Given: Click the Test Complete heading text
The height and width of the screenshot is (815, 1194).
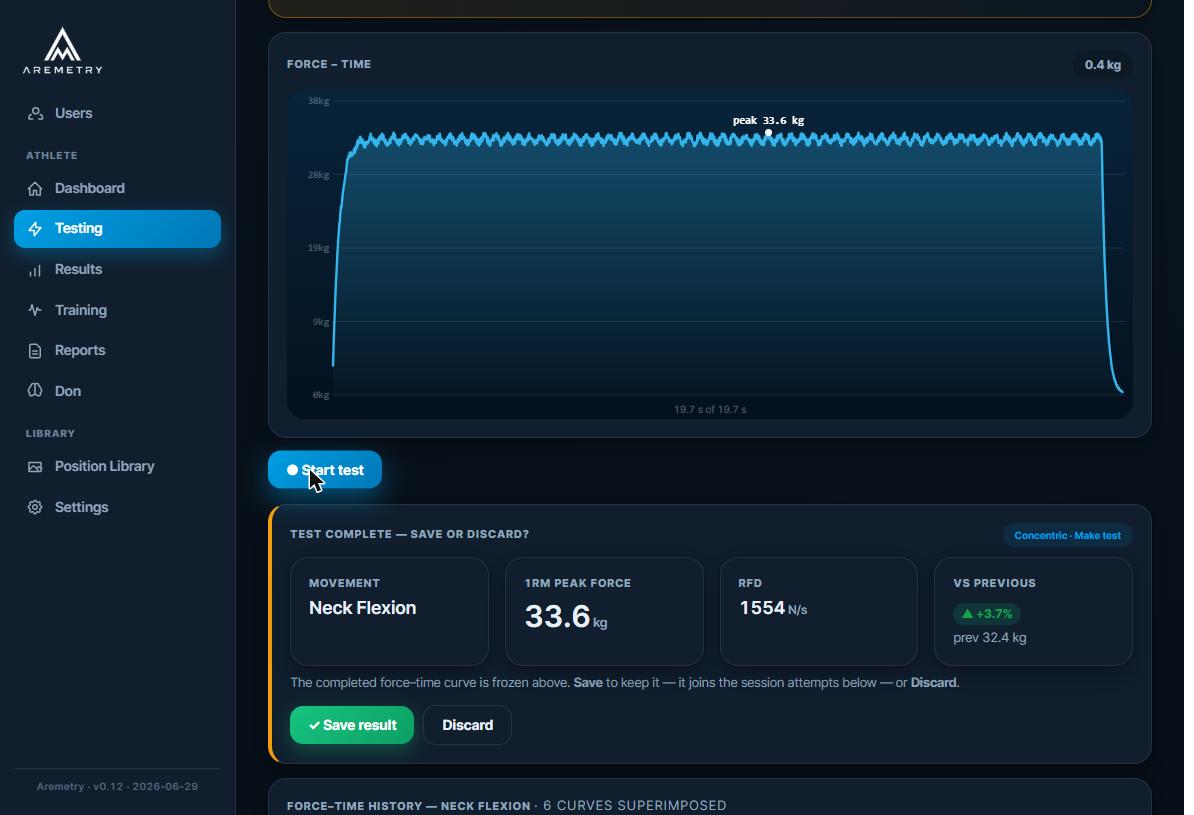Looking at the screenshot, I should tap(410, 535).
